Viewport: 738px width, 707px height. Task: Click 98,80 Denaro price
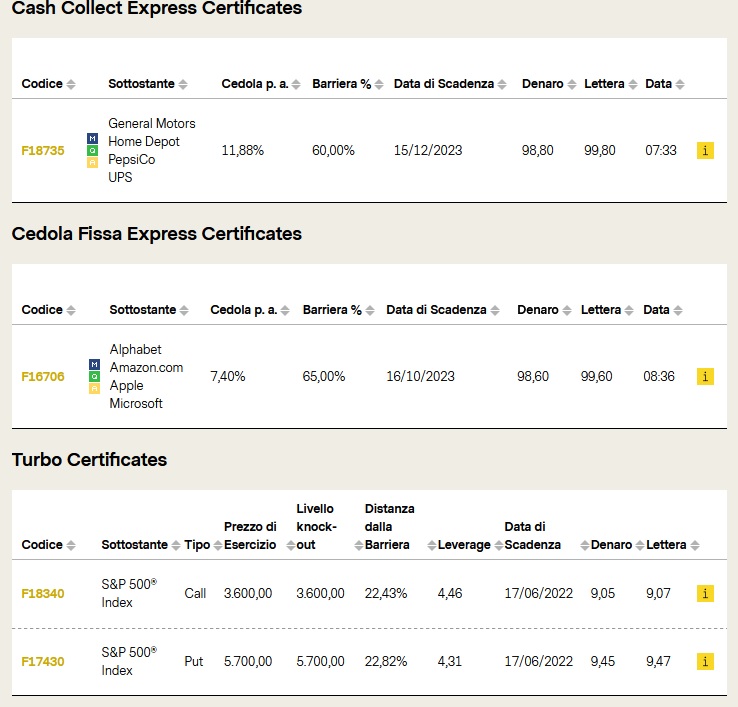point(537,151)
